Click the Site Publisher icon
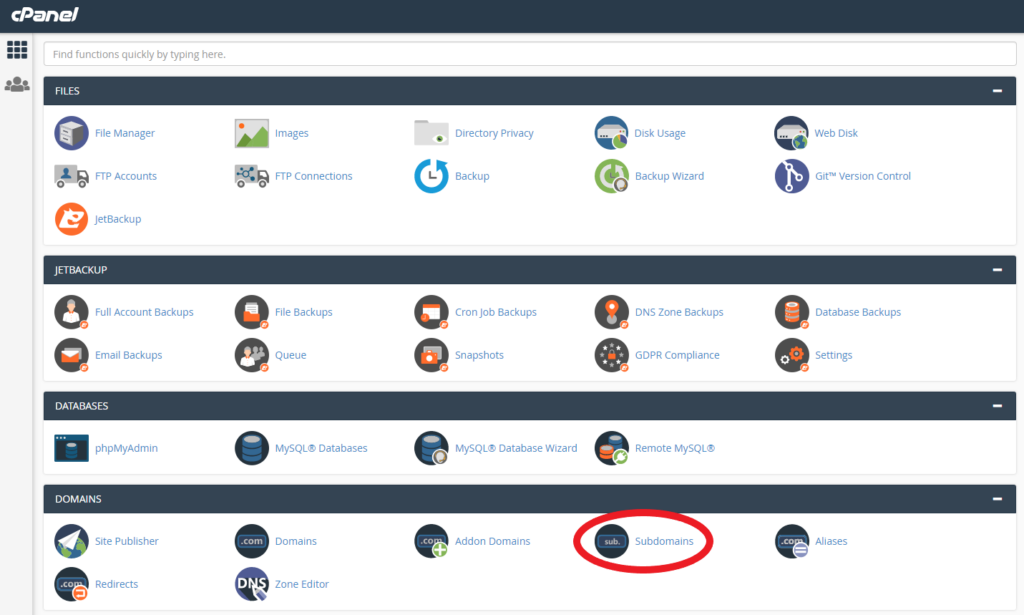The width and height of the screenshot is (1024, 615). coord(71,541)
